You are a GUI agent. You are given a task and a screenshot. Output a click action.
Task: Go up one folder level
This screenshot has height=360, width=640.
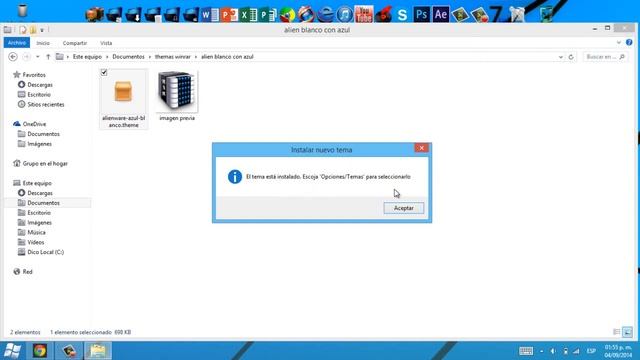pyautogui.click(x=48, y=57)
